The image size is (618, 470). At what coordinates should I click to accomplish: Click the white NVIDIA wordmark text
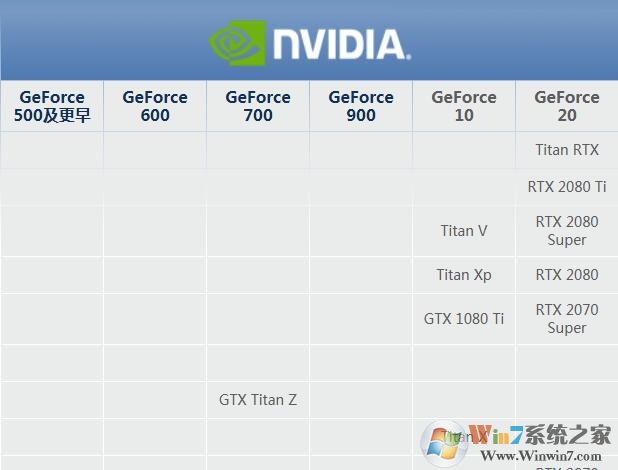tap(339, 43)
